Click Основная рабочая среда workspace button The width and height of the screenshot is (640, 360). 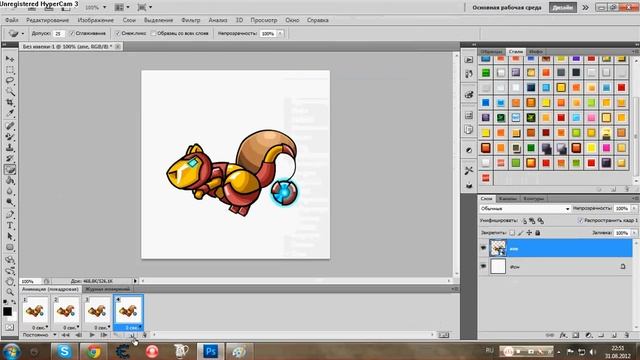[x=507, y=7]
